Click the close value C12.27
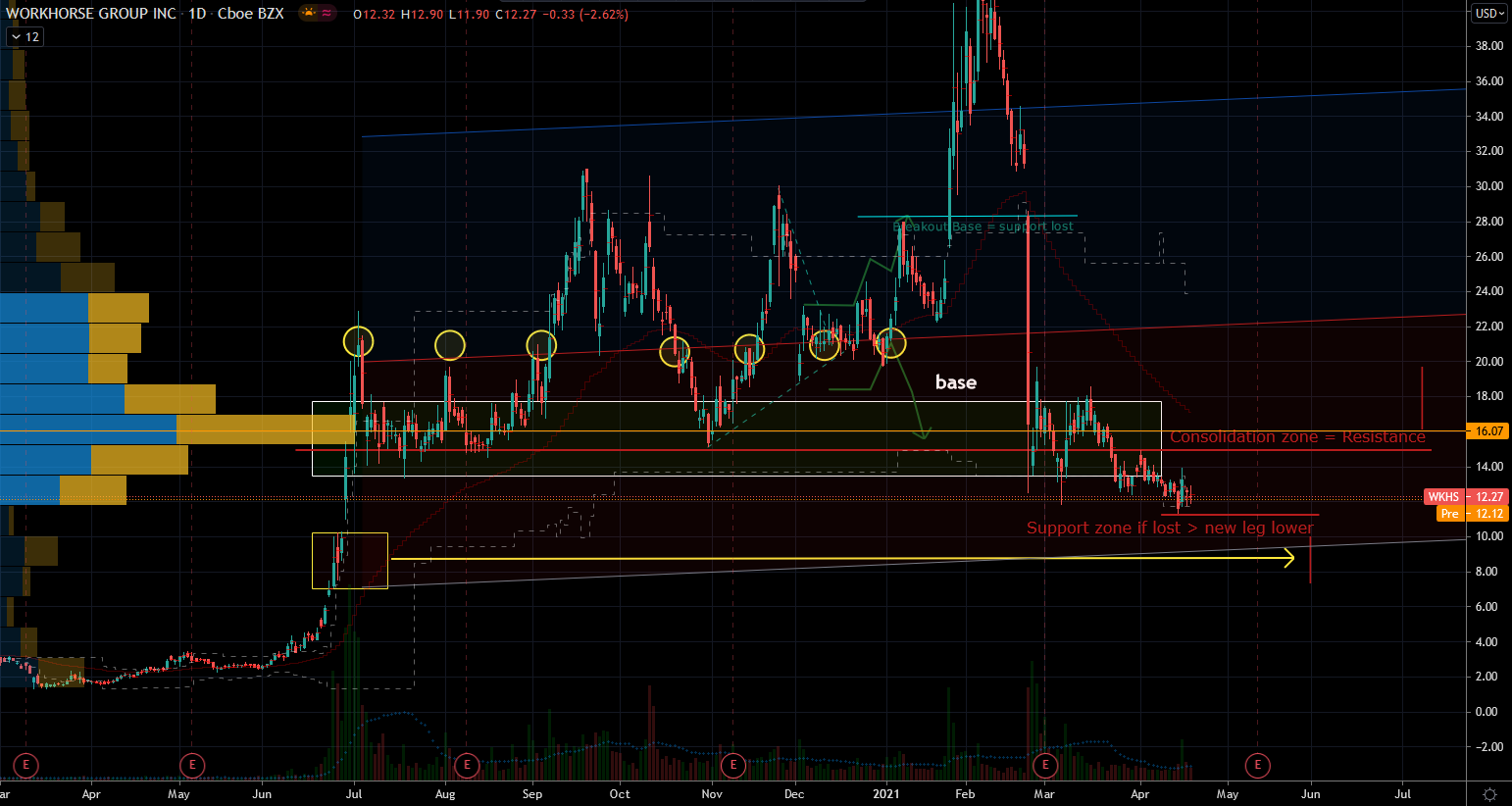Screen dimensions: 1512x806 tap(518, 15)
